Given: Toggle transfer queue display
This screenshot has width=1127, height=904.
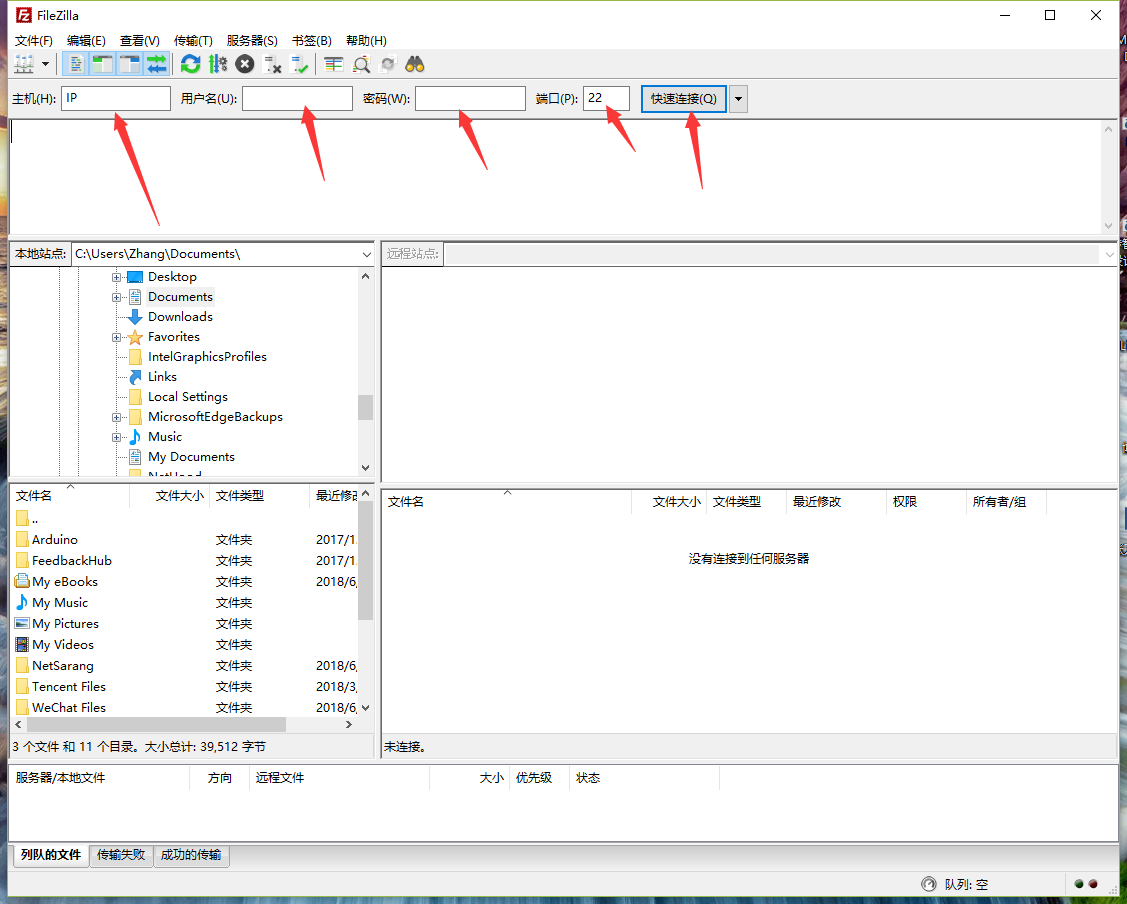Looking at the screenshot, I should pyautogui.click(x=156, y=64).
